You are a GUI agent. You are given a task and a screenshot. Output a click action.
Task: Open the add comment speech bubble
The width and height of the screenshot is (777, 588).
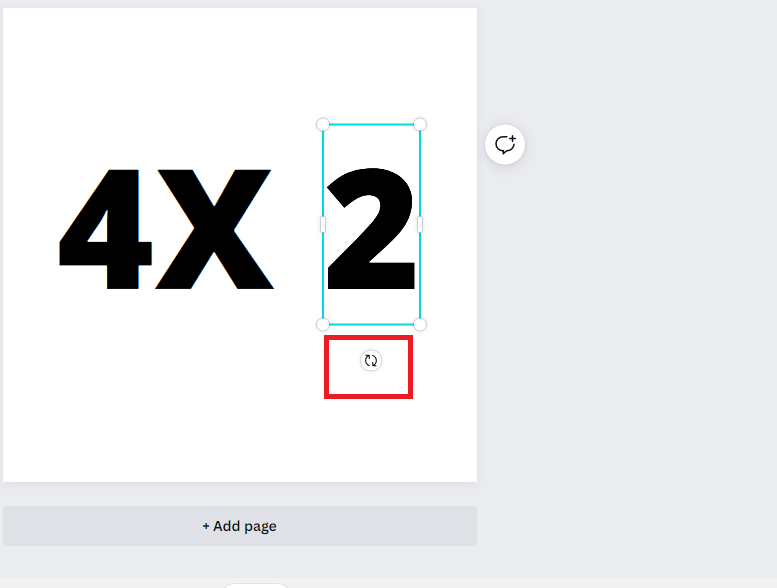pyautogui.click(x=505, y=145)
